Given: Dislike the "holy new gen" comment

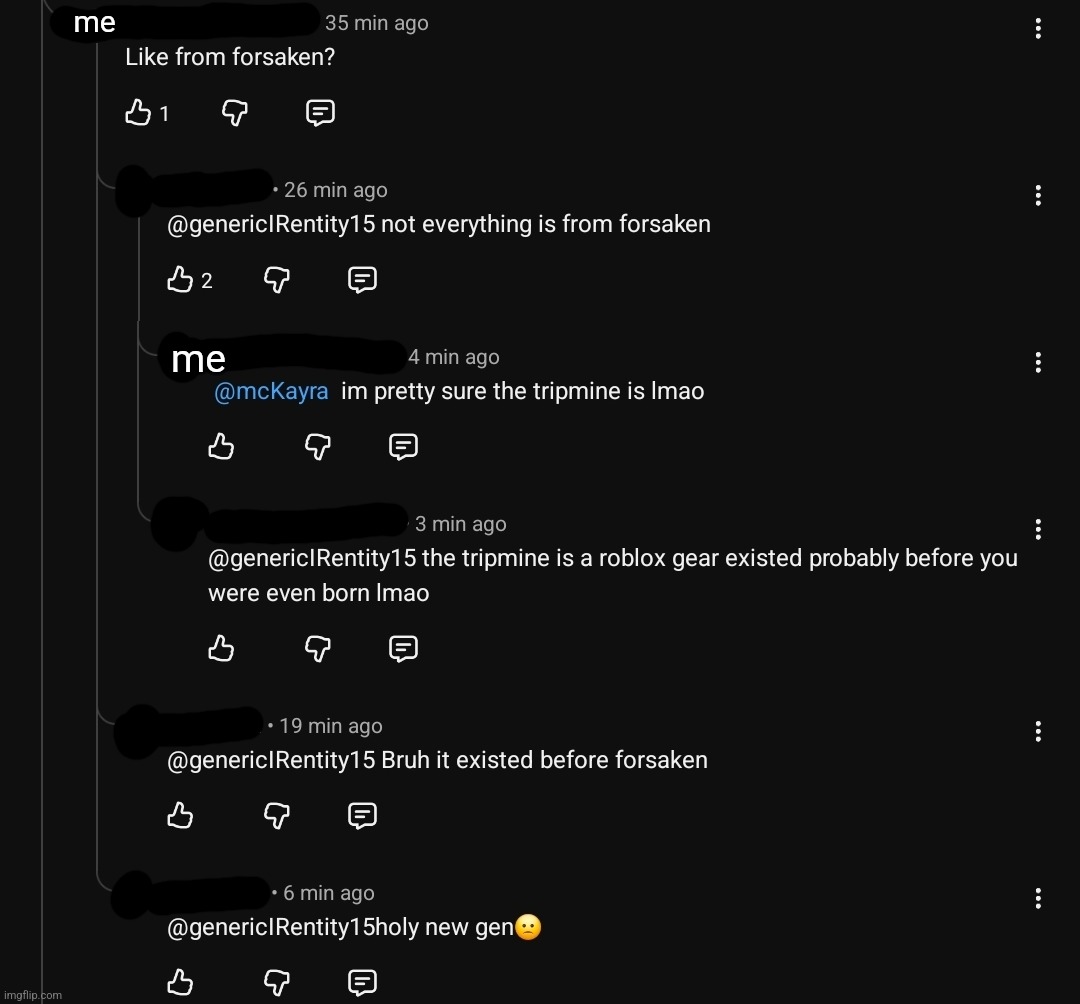Looking at the screenshot, I should [277, 982].
